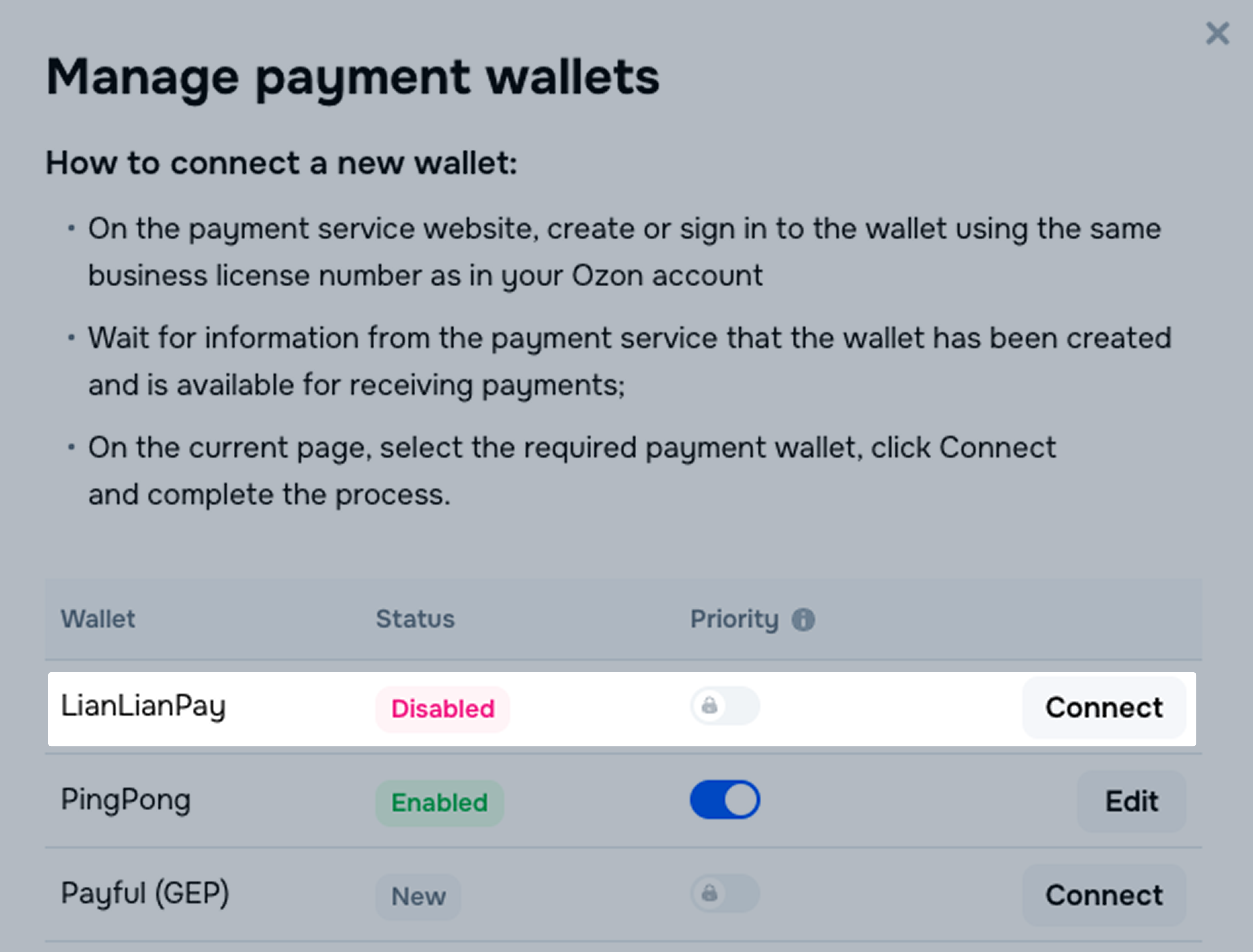Click the How to connect heading
The image size is (1253, 952).
click(281, 163)
